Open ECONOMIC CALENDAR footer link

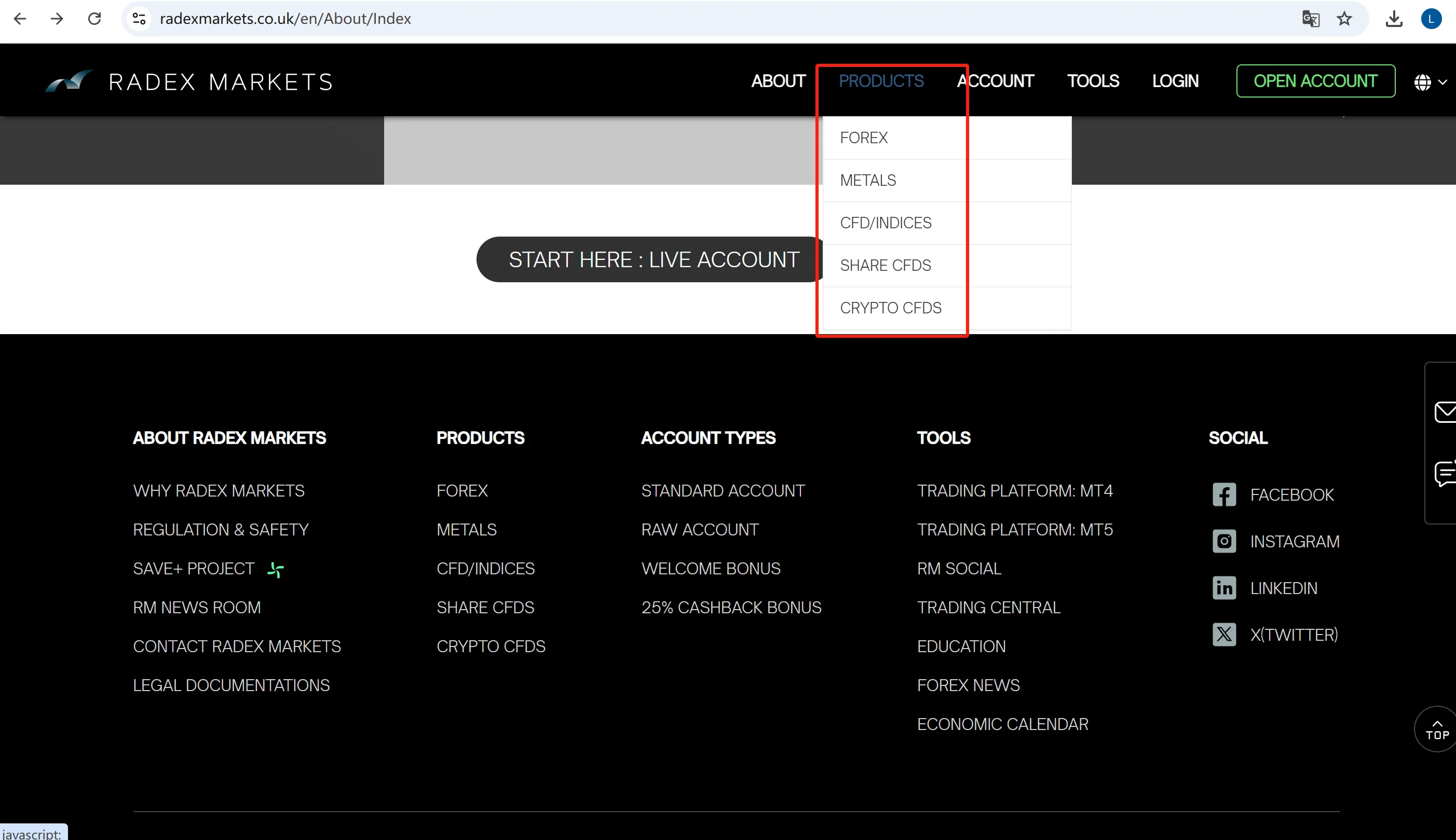[x=1002, y=725]
